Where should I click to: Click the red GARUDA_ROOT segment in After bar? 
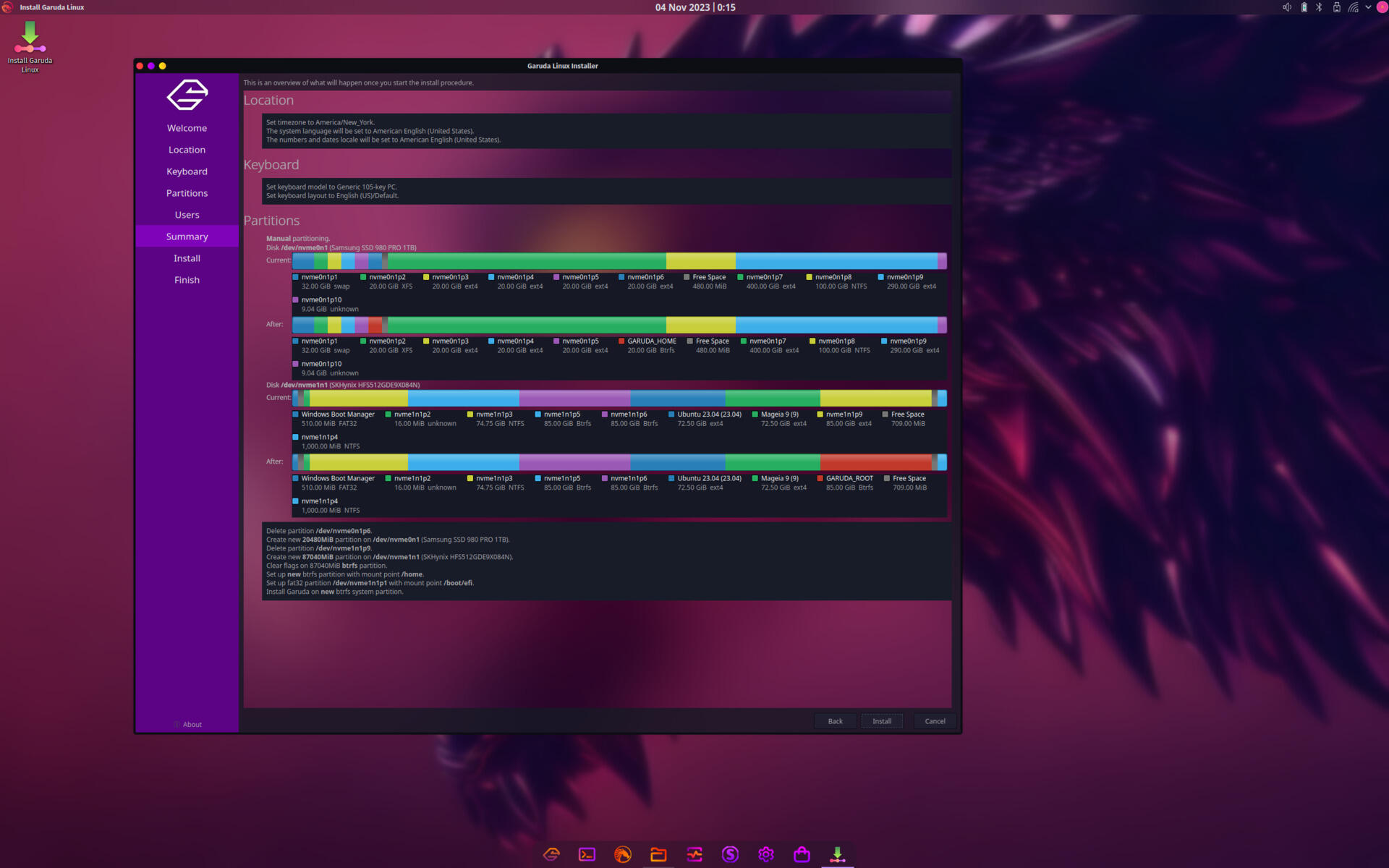pos(875,461)
